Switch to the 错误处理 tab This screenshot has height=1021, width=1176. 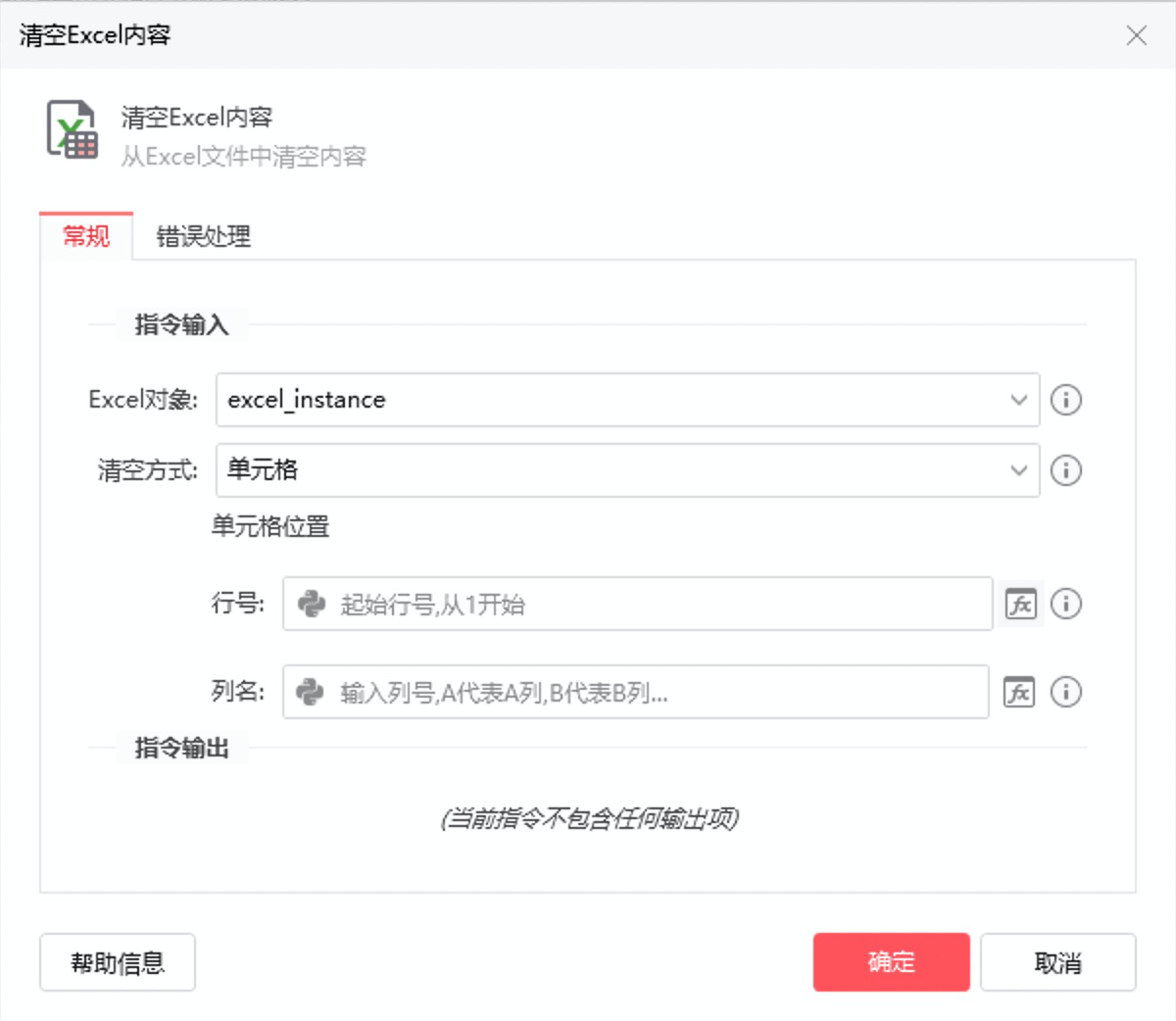pyautogui.click(x=204, y=236)
